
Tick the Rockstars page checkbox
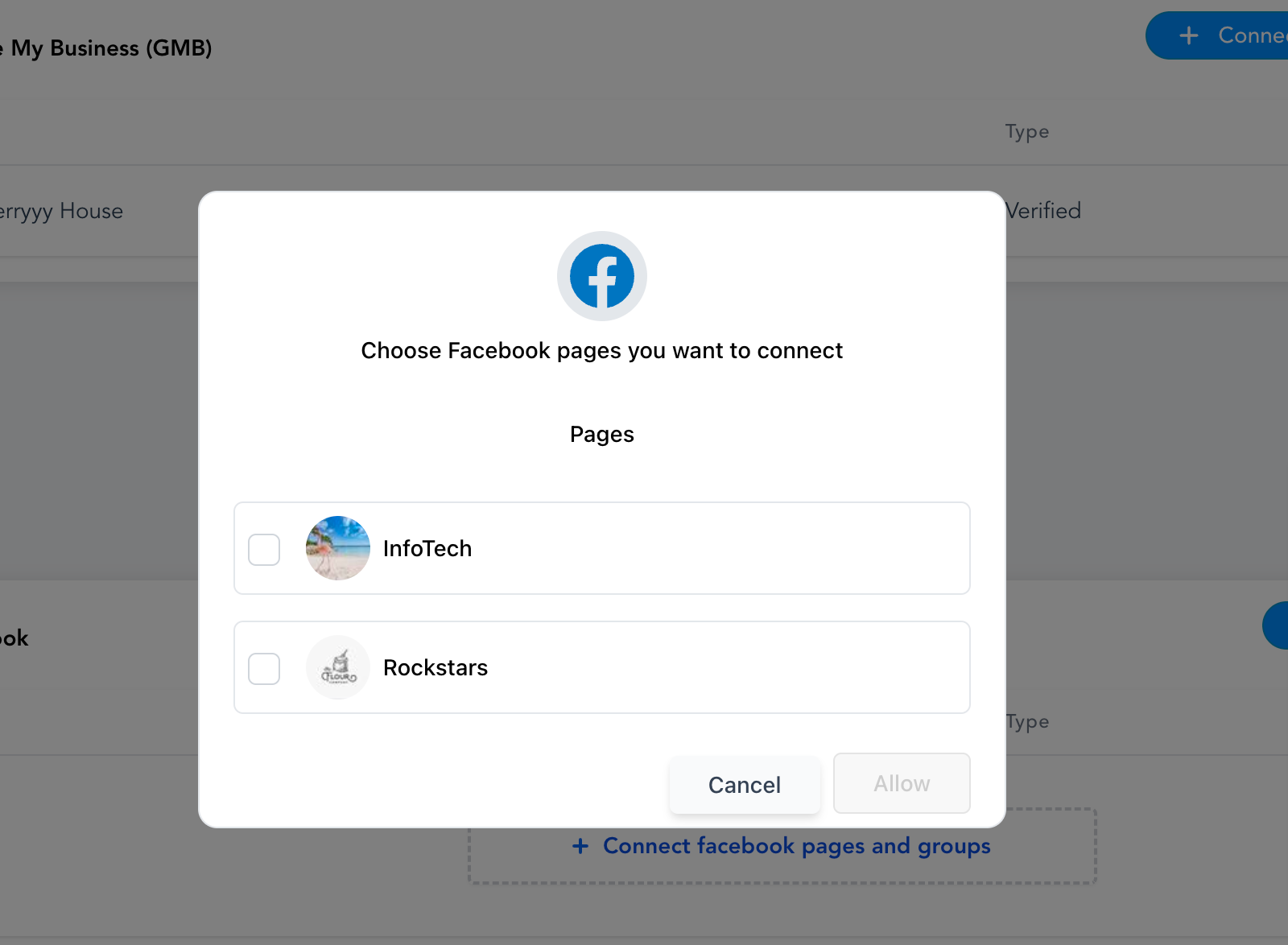[x=264, y=669]
